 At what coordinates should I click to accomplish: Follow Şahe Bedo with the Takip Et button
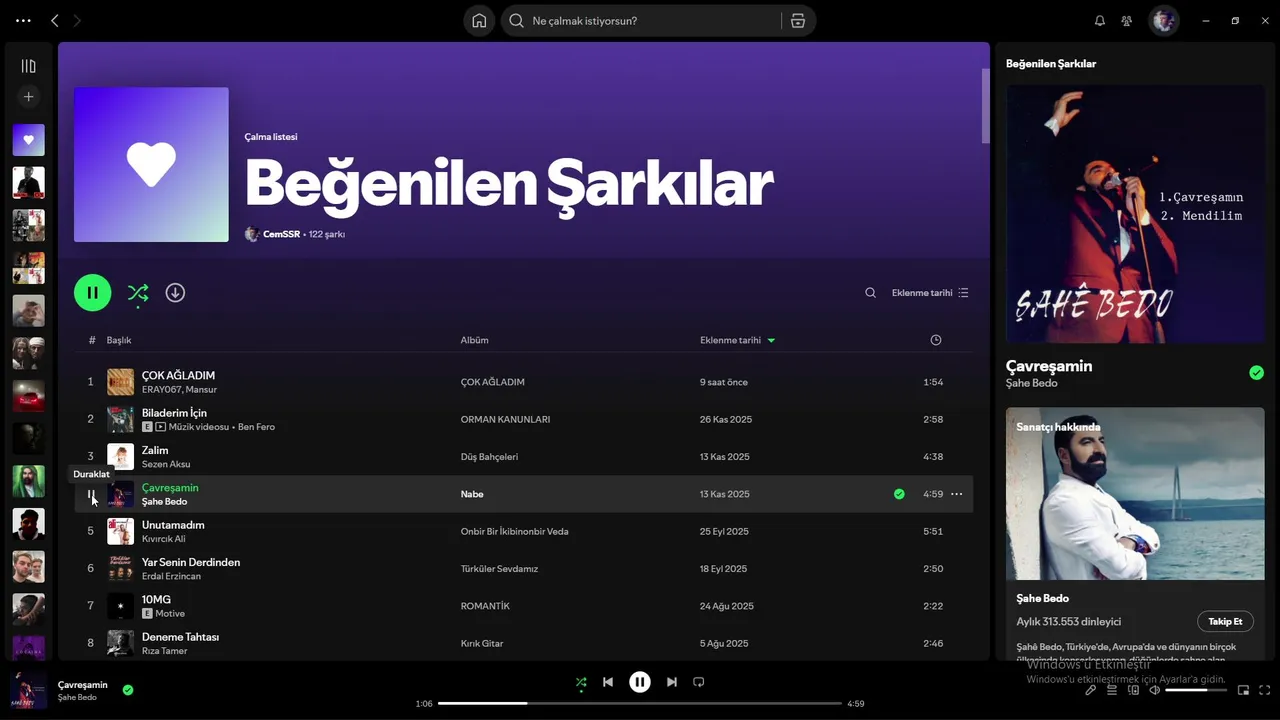(1225, 621)
